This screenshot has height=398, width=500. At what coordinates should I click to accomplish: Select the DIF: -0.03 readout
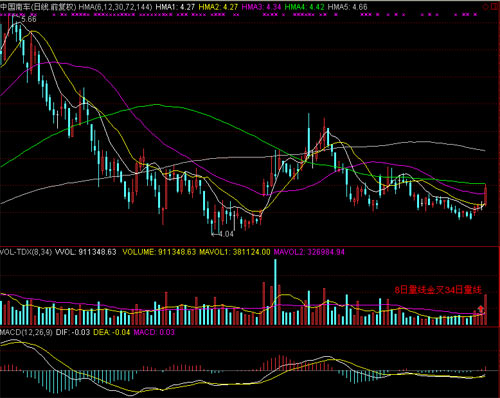tap(73, 332)
